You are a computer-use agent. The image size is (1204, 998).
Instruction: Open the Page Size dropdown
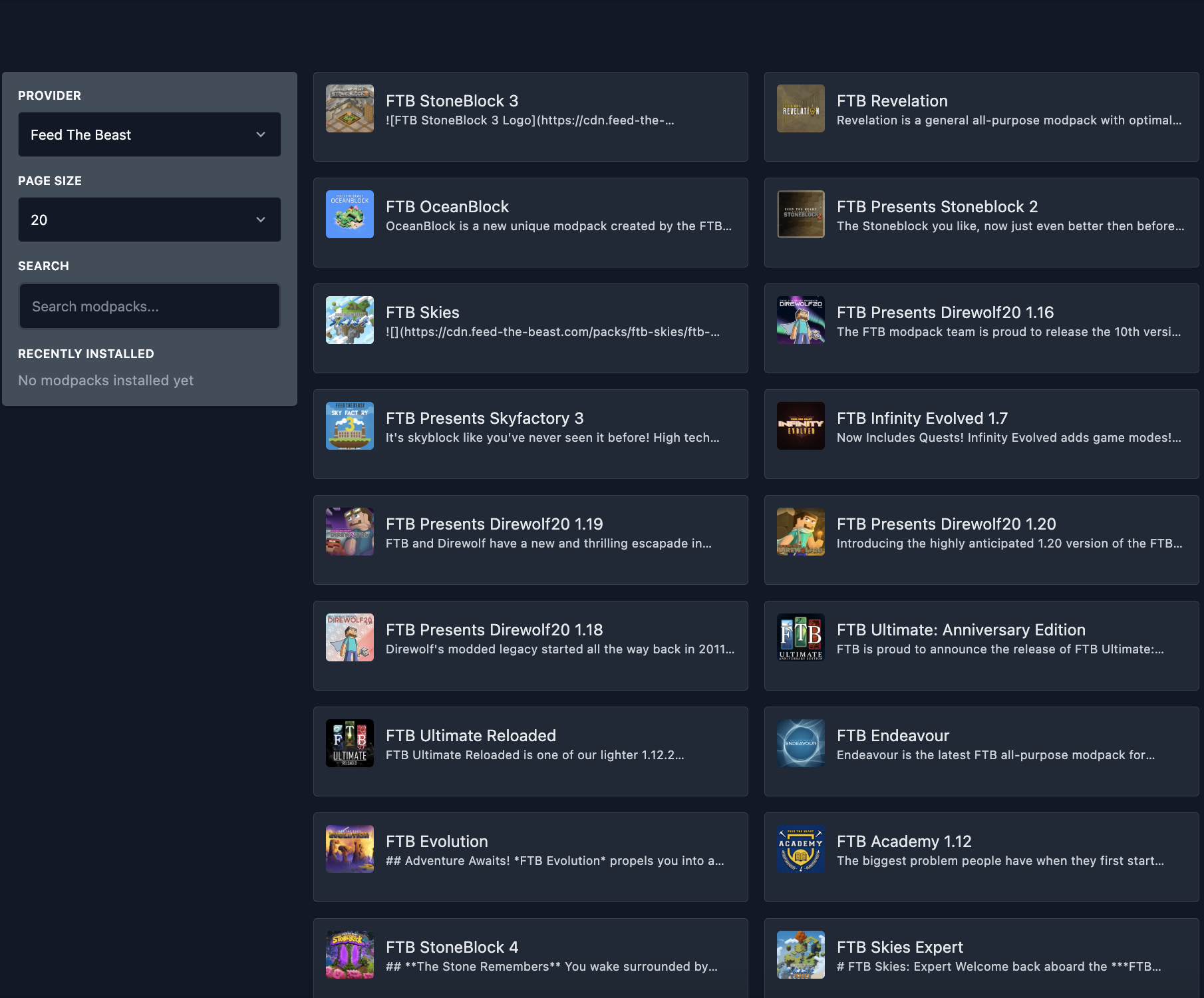(149, 220)
